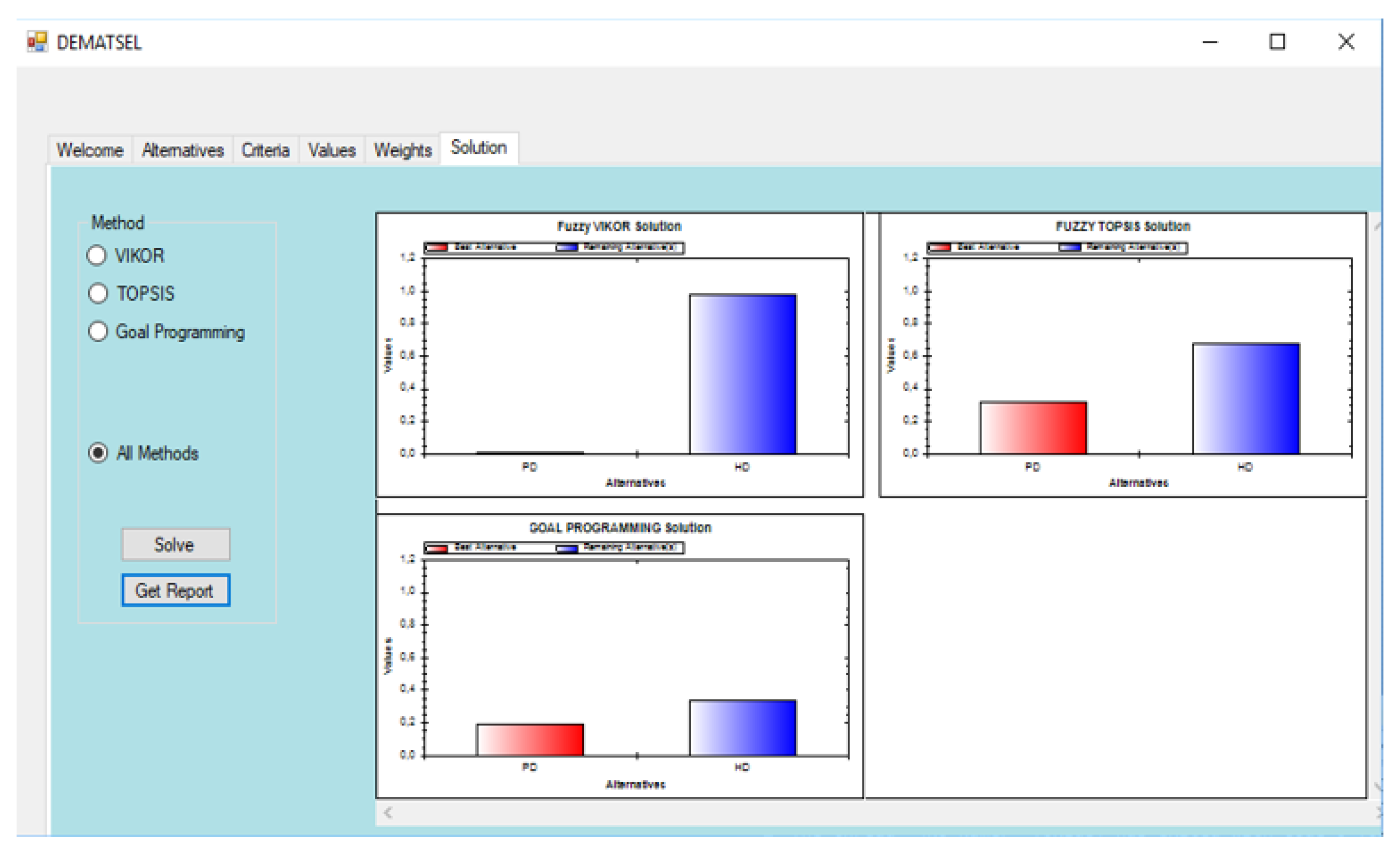Screen dimensions: 1400x856
Task: Click the left scroll arrow on horizontal scrollbar
Action: (x=388, y=813)
